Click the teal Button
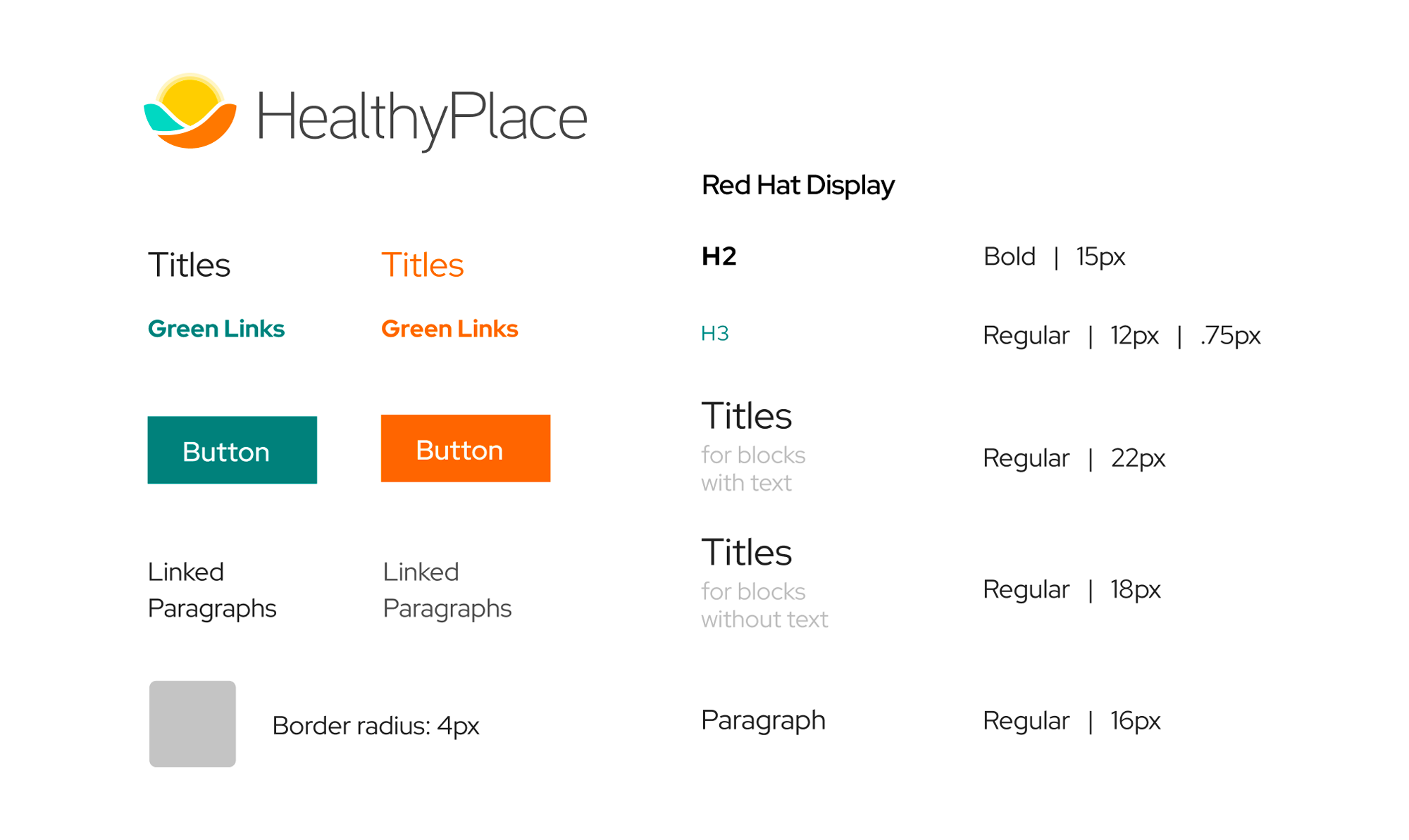Screen dimensions: 1409x840 (232, 450)
